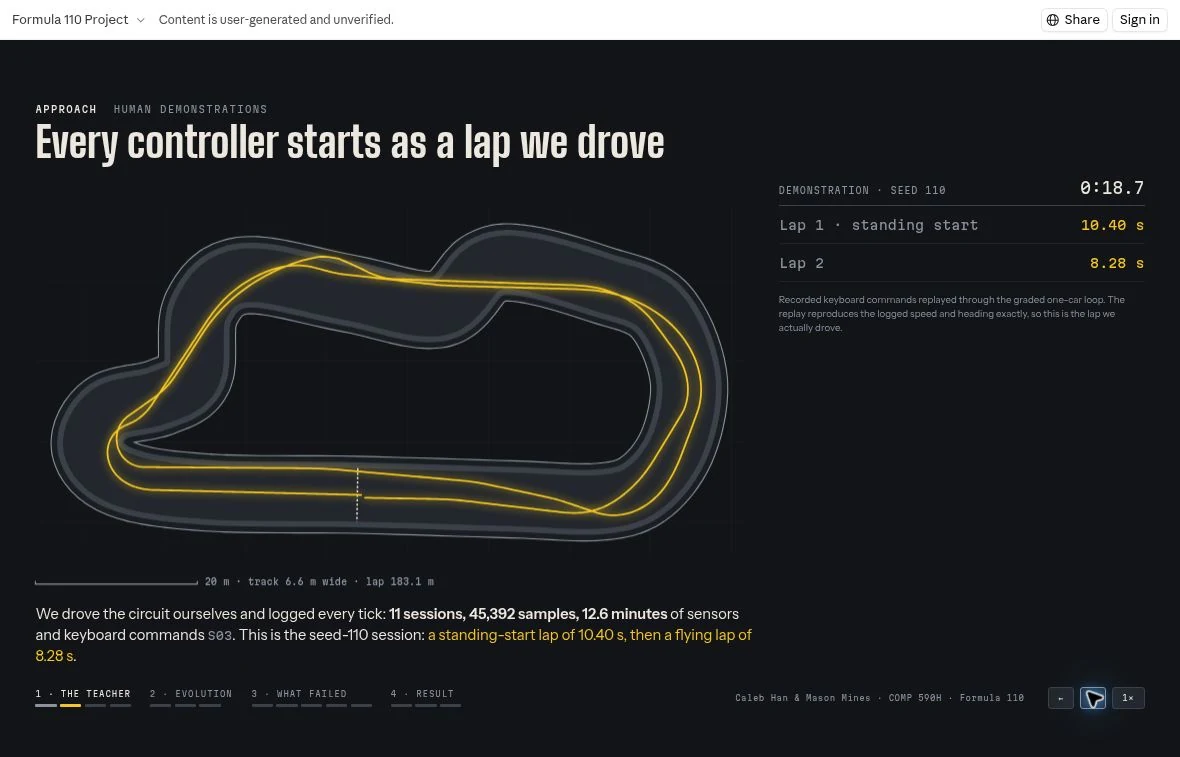
Task: Click the COMP 590H footer text
Action: tap(914, 698)
